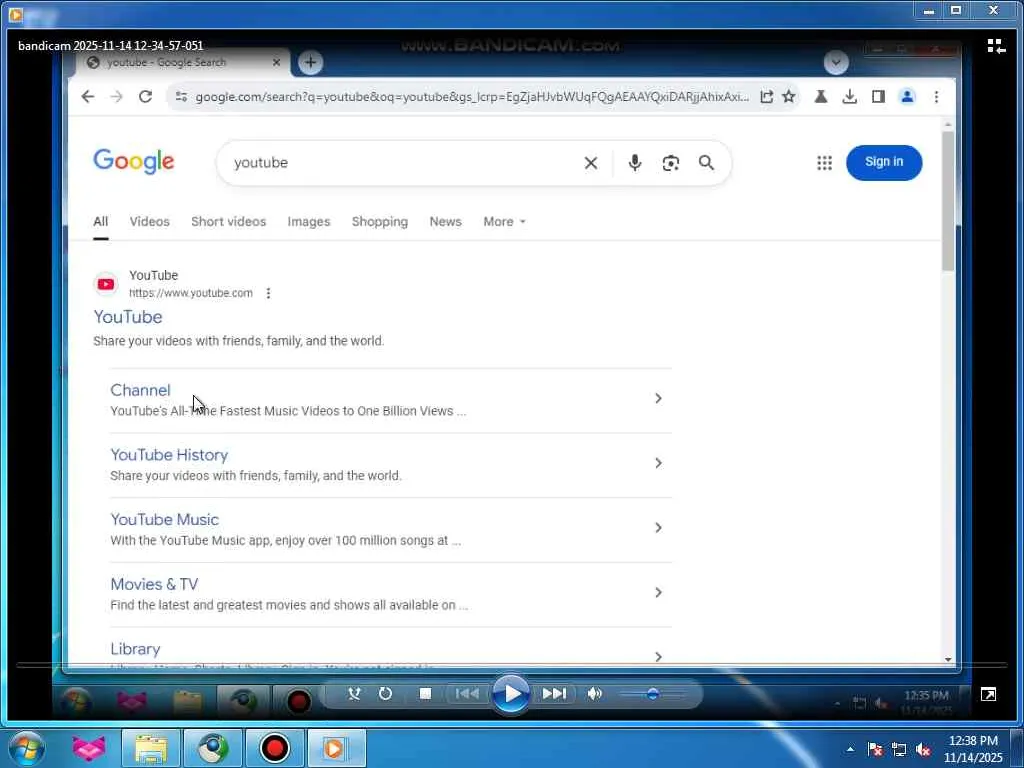This screenshot has width=1024, height=768.
Task: Share this page via address bar icon
Action: click(x=767, y=97)
